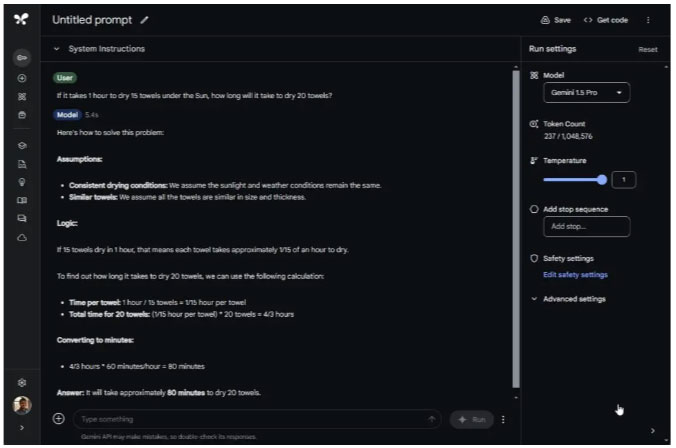Click the Temperature slider handle
The width and height of the screenshot is (676, 448).
point(602,180)
